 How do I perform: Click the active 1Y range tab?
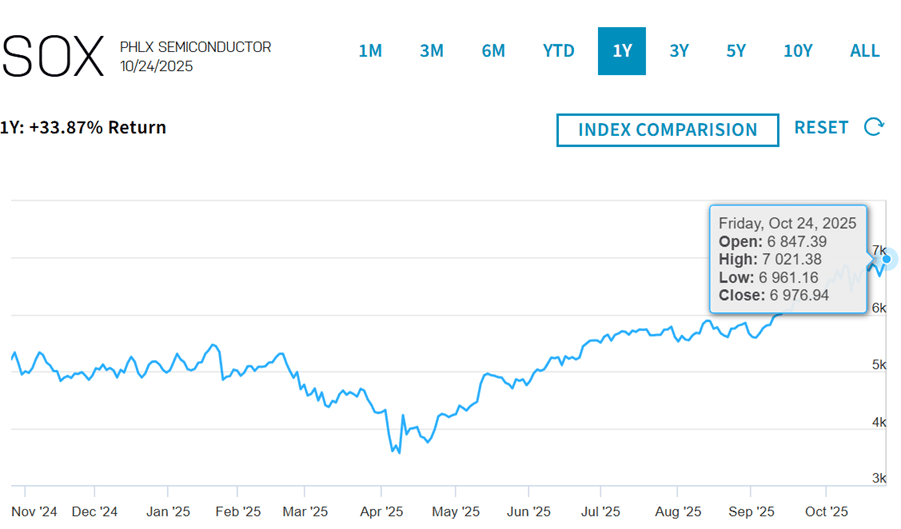click(x=622, y=51)
